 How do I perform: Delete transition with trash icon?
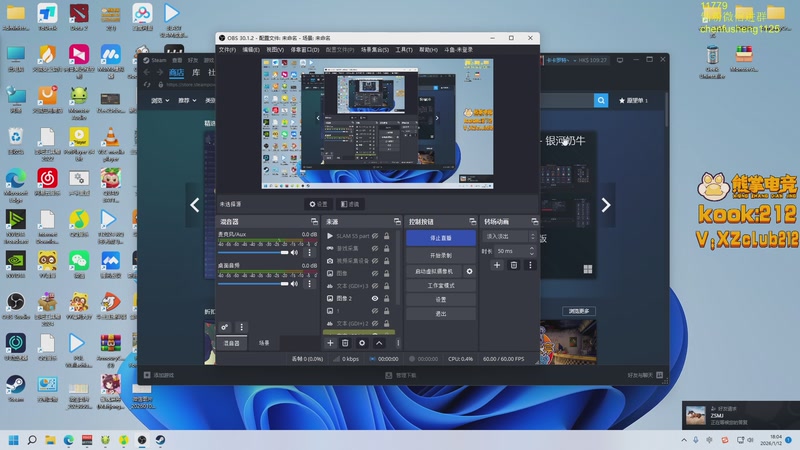[x=514, y=265]
